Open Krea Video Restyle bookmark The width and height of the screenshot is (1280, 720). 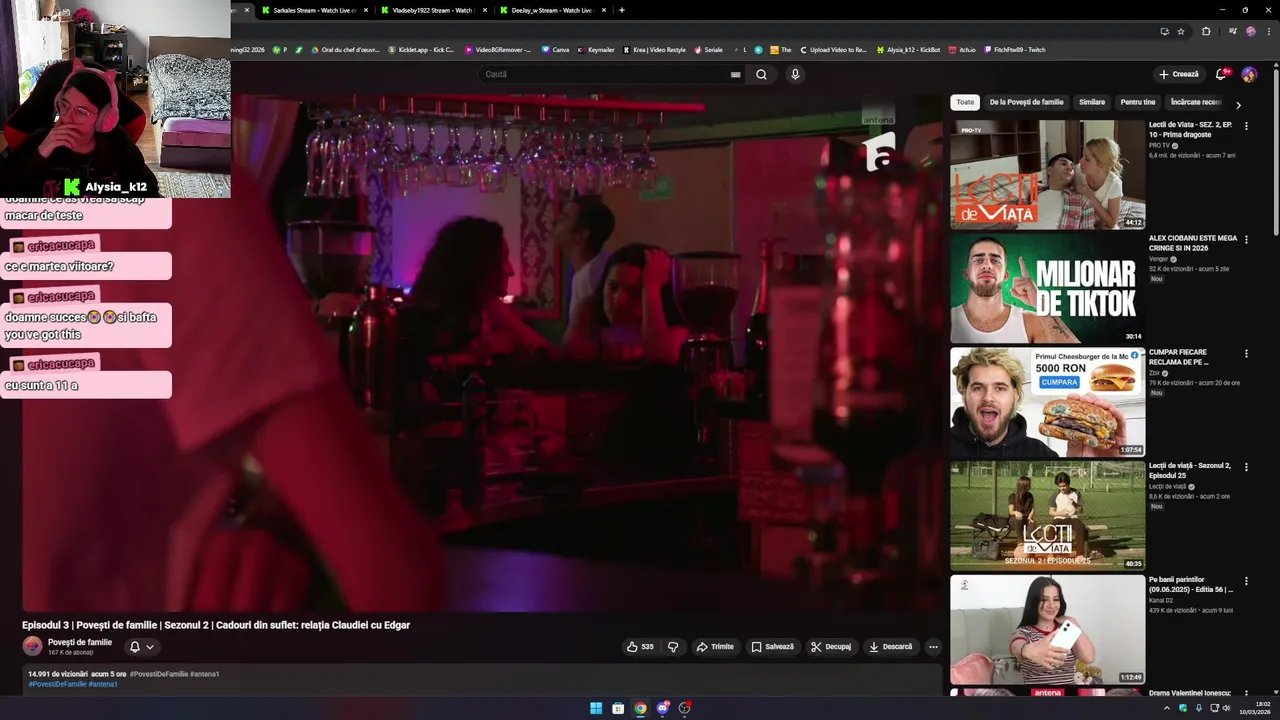654,50
